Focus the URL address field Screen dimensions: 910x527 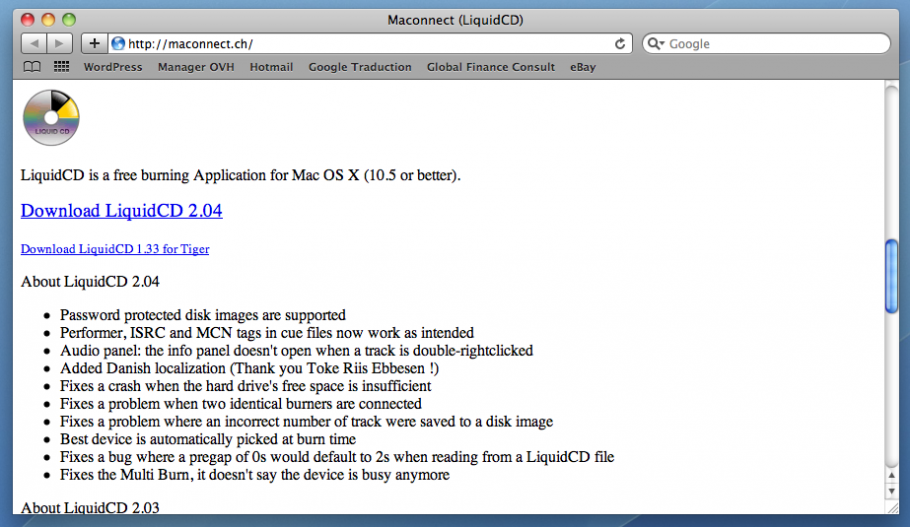click(369, 44)
